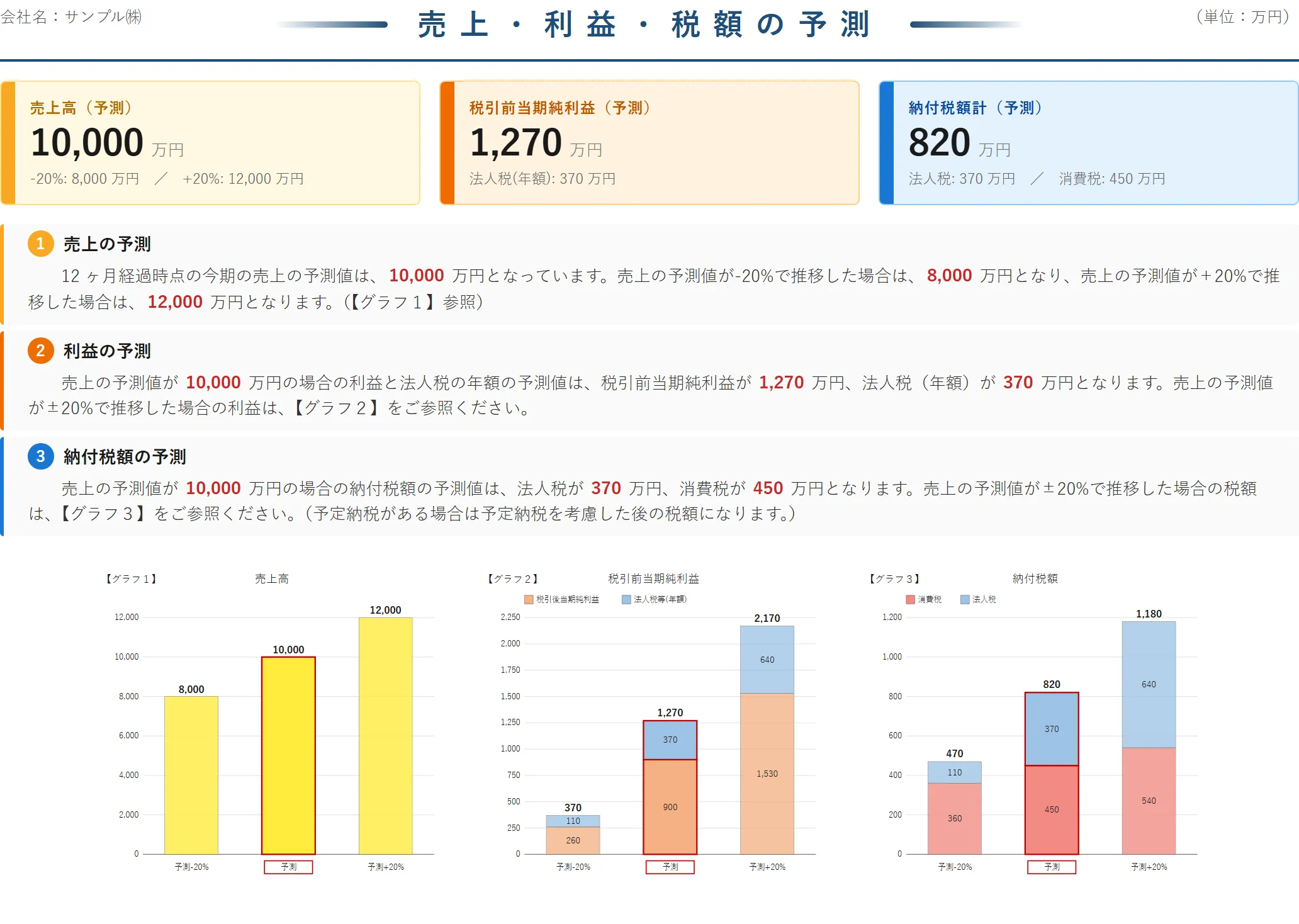This screenshot has width=1299, height=924.
Task: Click the 法人税等(年額) legend swatch in graph 2
Action: click(x=626, y=599)
